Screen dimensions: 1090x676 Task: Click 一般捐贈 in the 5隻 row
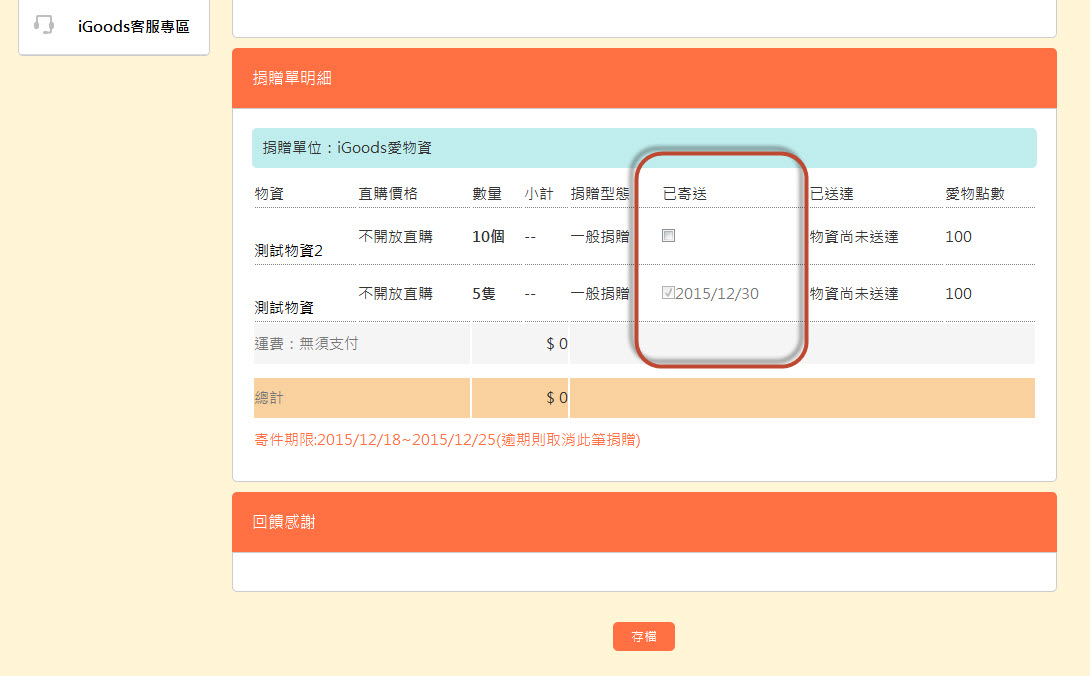coord(600,293)
